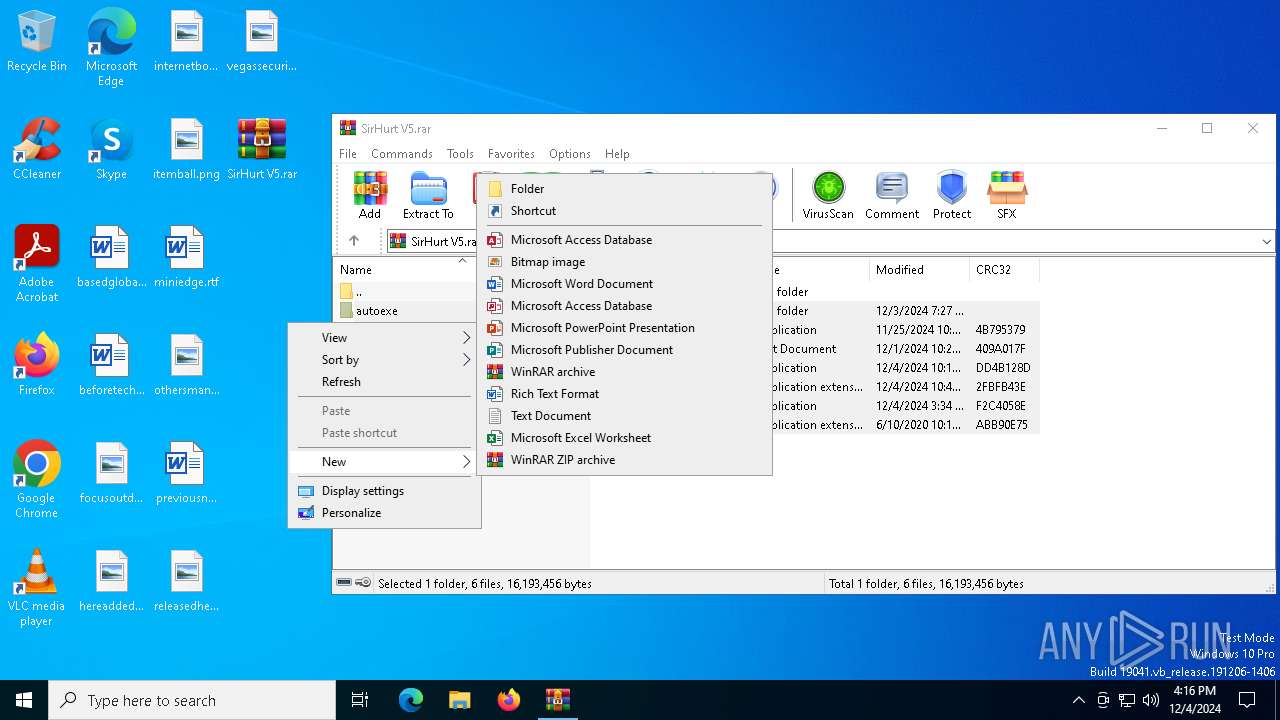Open Task View on the taskbar

(x=360, y=700)
